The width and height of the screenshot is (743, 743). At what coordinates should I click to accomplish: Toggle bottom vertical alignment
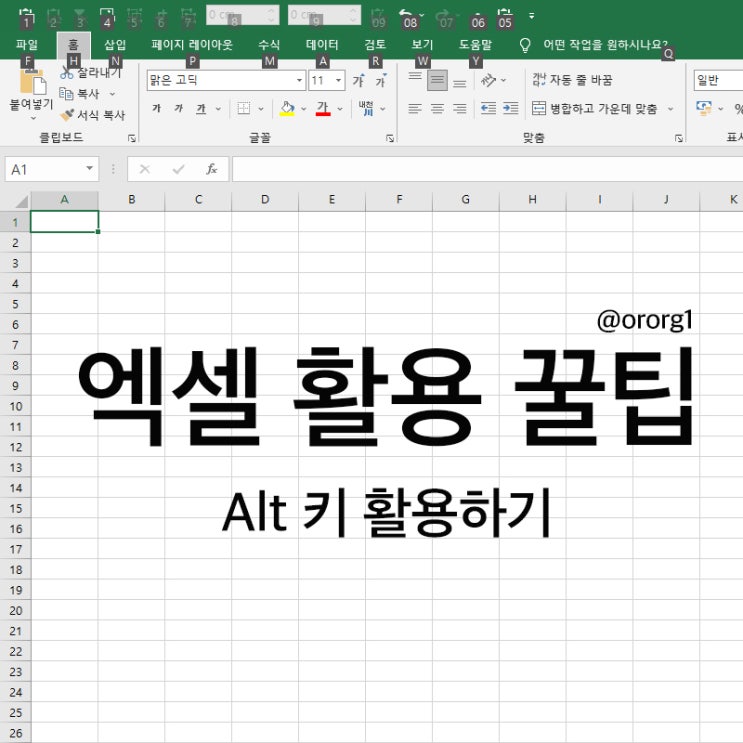point(460,81)
